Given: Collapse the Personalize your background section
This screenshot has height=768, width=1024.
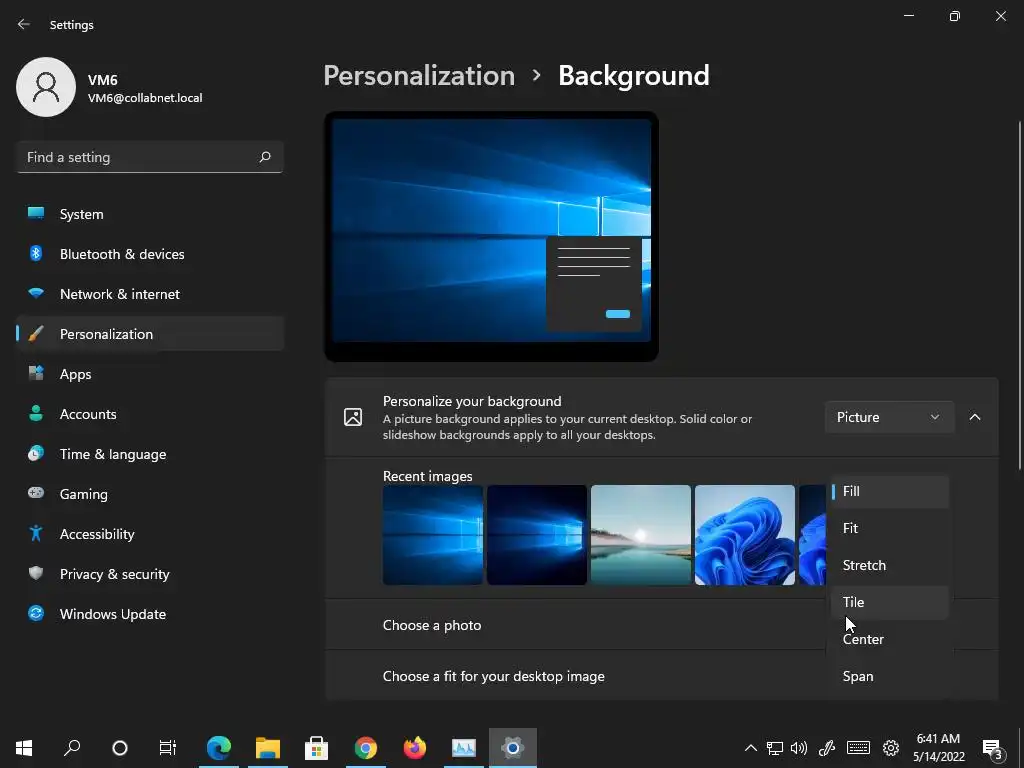Looking at the screenshot, I should click(974, 417).
